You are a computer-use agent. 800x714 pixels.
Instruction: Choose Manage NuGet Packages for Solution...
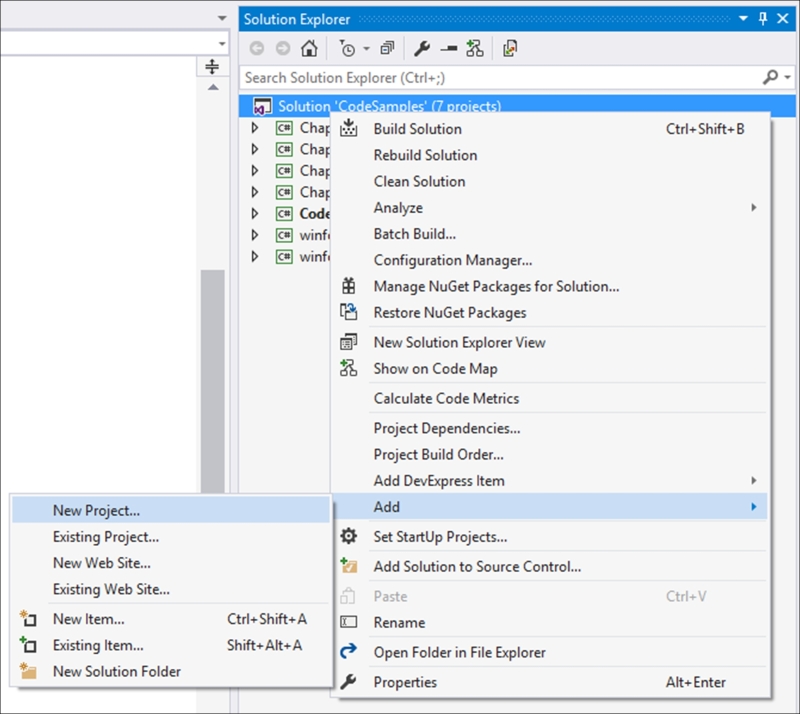[550, 287]
